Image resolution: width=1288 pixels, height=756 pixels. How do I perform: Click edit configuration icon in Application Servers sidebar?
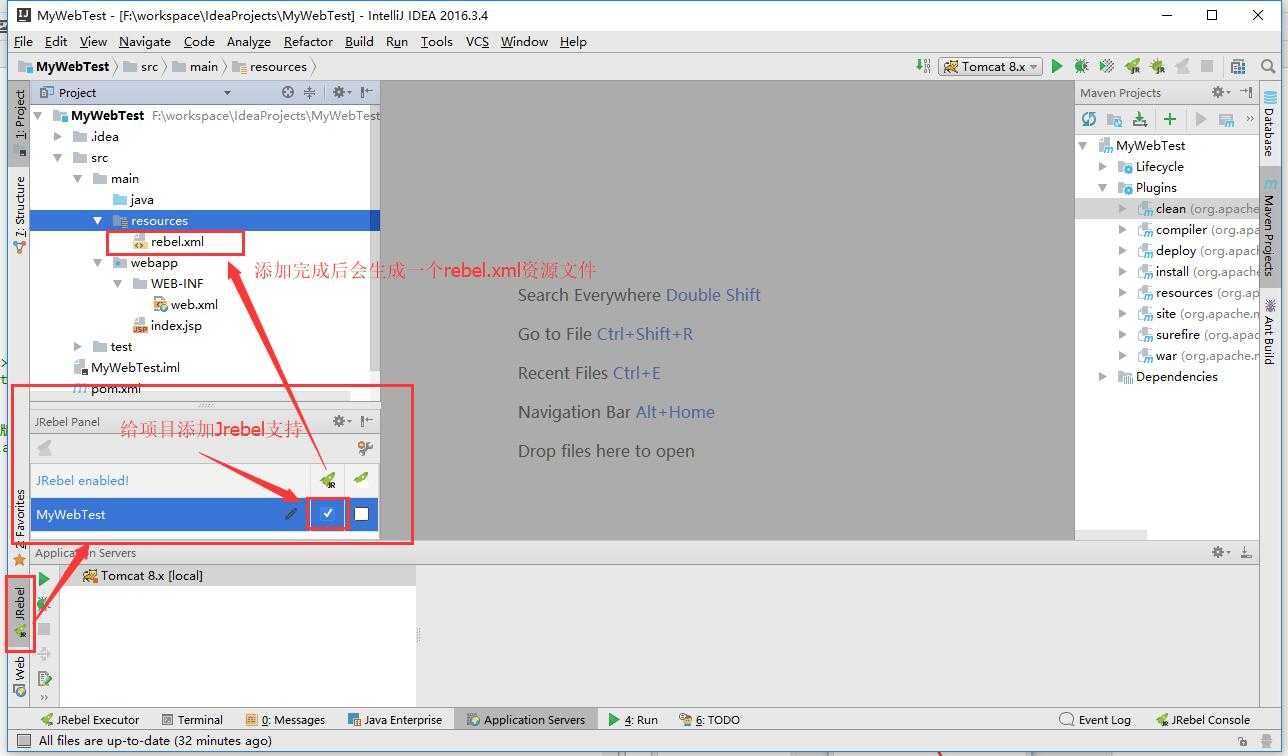44,679
